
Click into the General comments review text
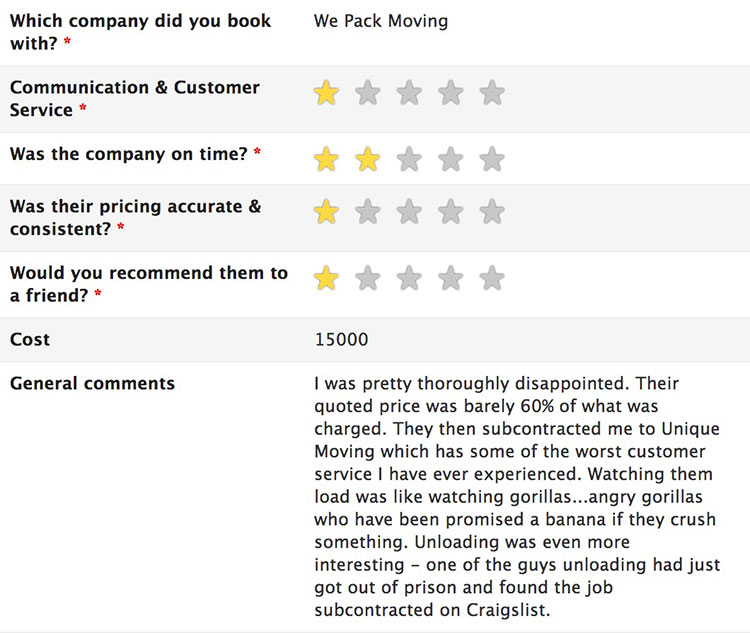pyautogui.click(x=517, y=496)
